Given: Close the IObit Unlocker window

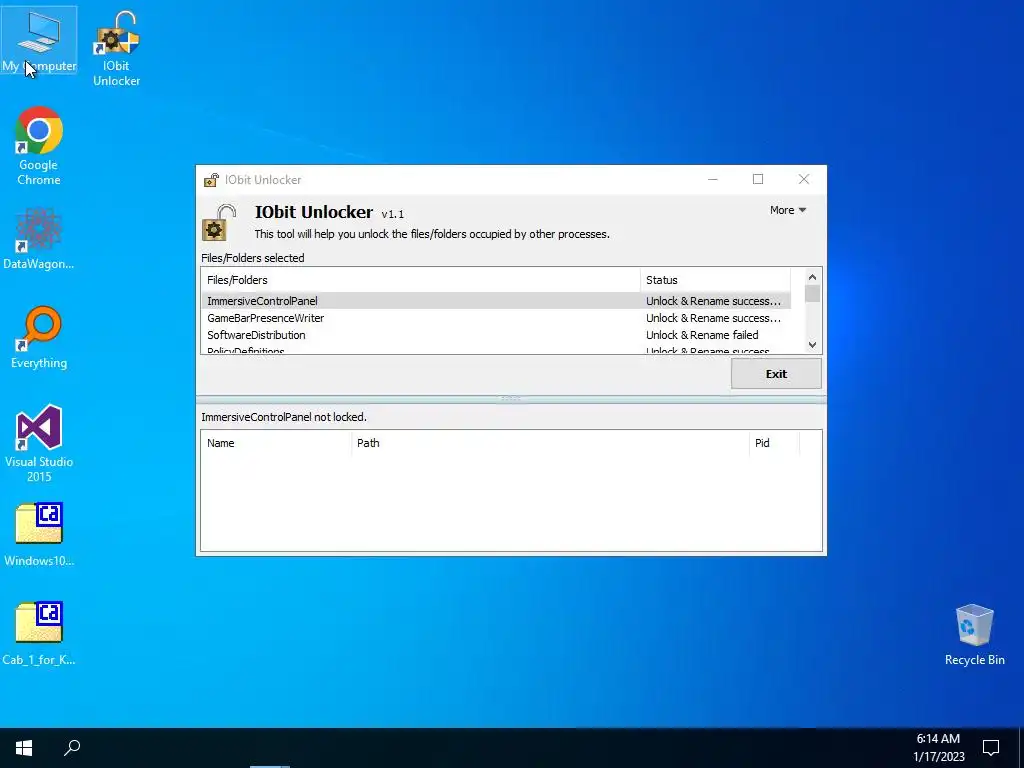Looking at the screenshot, I should (x=804, y=180).
